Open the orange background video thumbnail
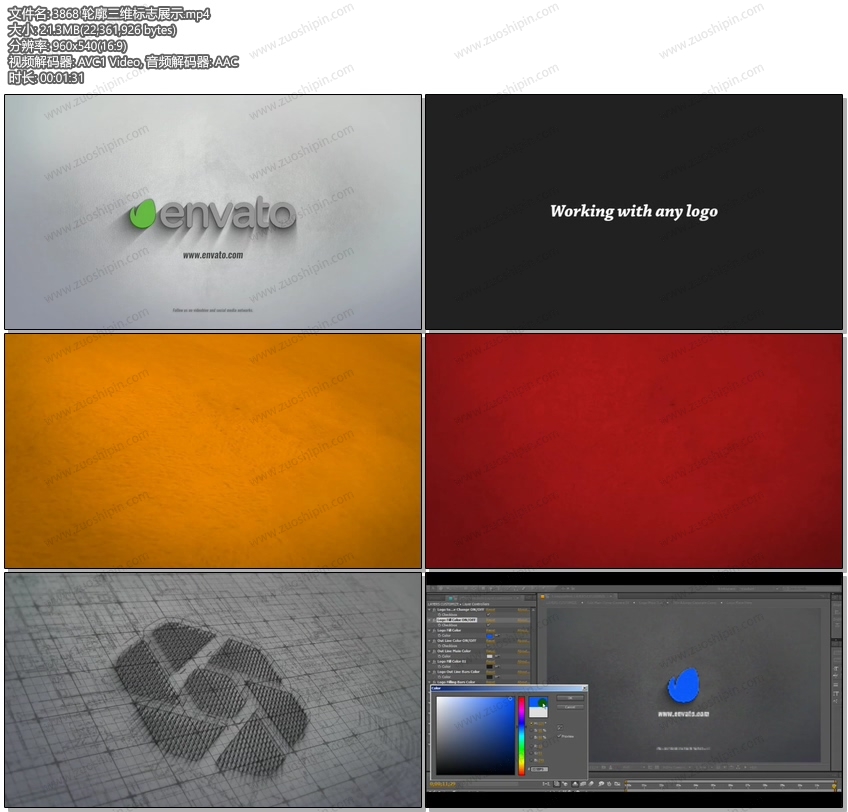848x812 pixels. click(213, 450)
